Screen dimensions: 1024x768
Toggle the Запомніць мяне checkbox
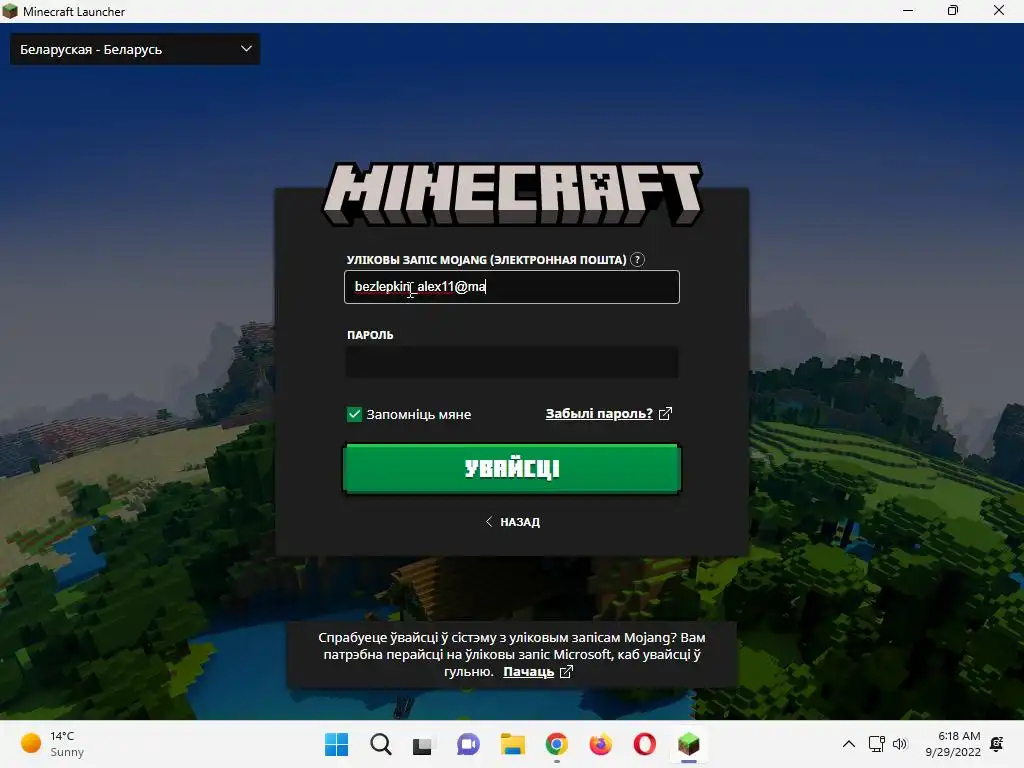click(354, 414)
